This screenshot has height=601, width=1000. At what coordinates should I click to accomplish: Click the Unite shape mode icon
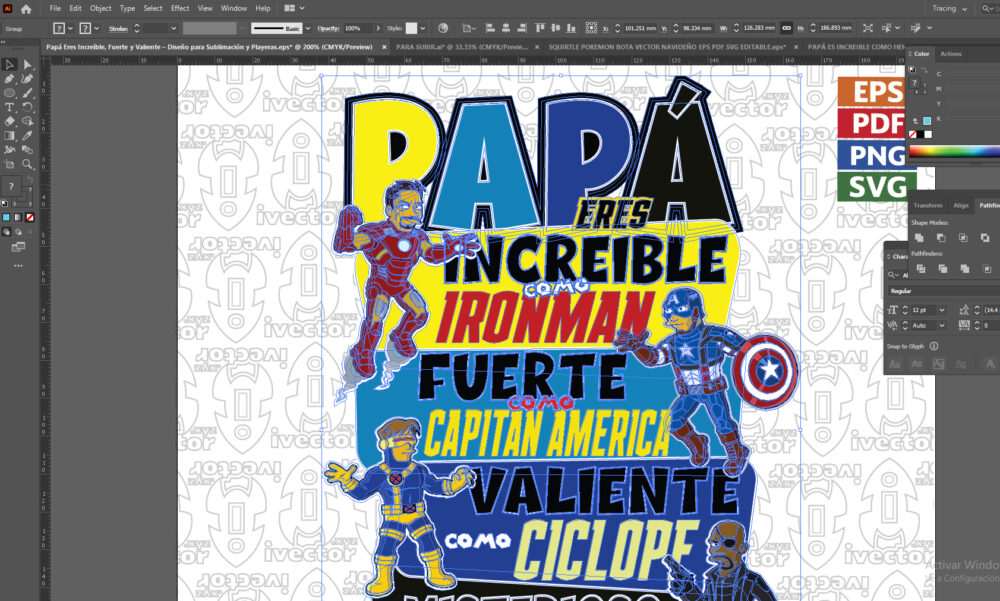[919, 238]
